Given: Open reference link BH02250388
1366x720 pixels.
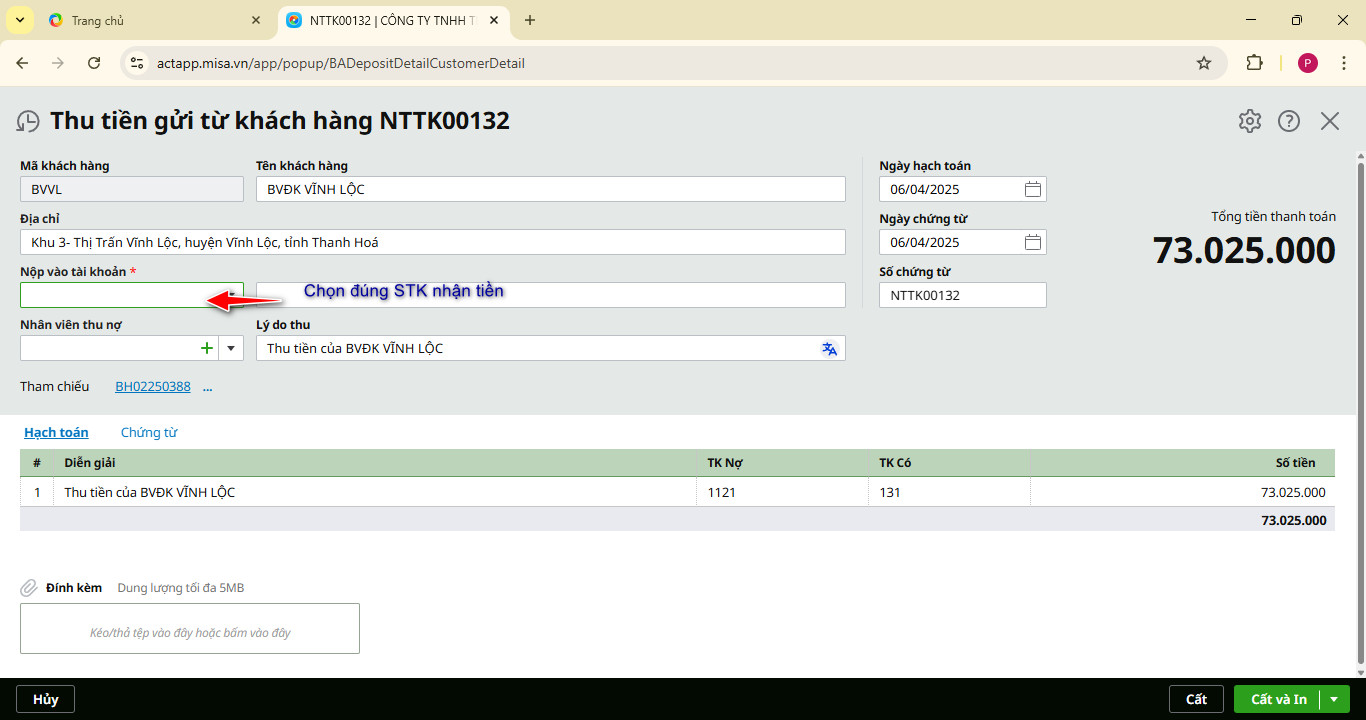Looking at the screenshot, I should (x=153, y=387).
